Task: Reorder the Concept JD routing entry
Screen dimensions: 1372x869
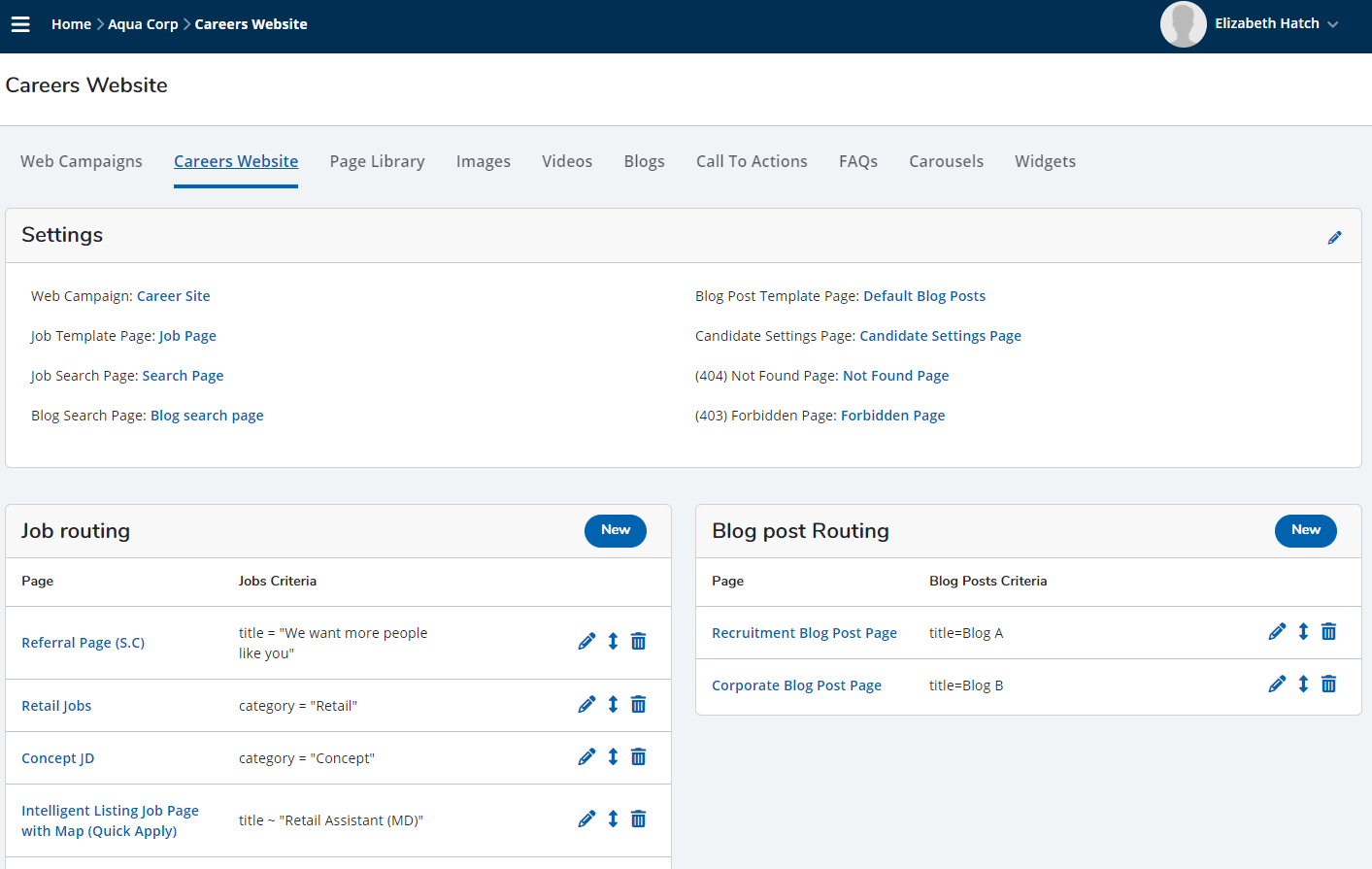Action: 612,756
